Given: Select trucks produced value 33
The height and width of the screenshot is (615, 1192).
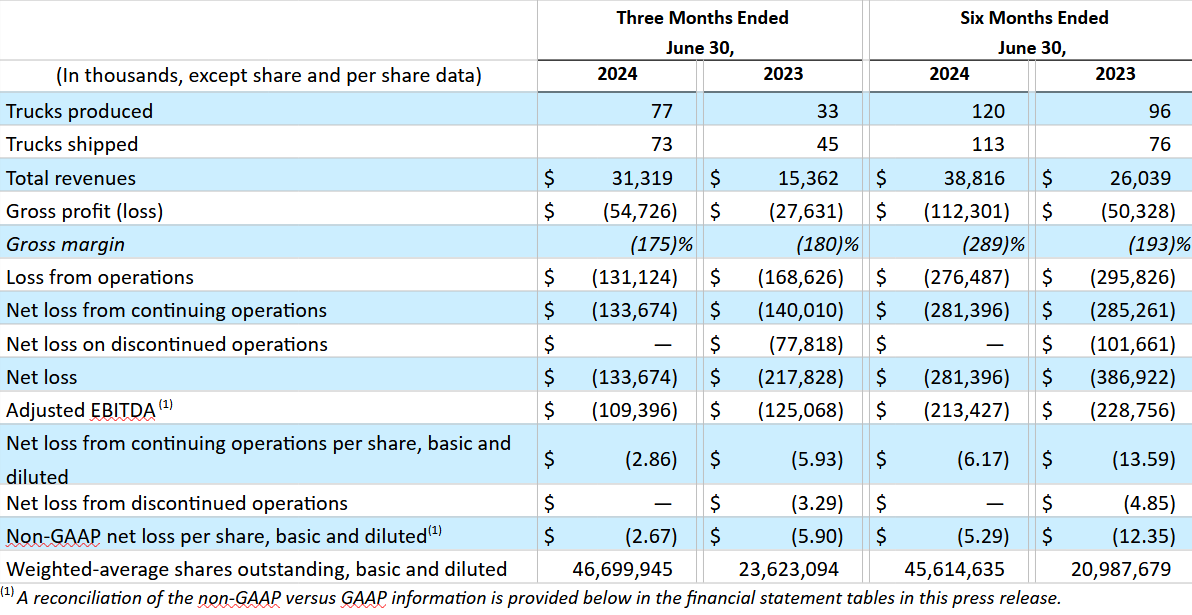Looking at the screenshot, I should click(827, 111).
